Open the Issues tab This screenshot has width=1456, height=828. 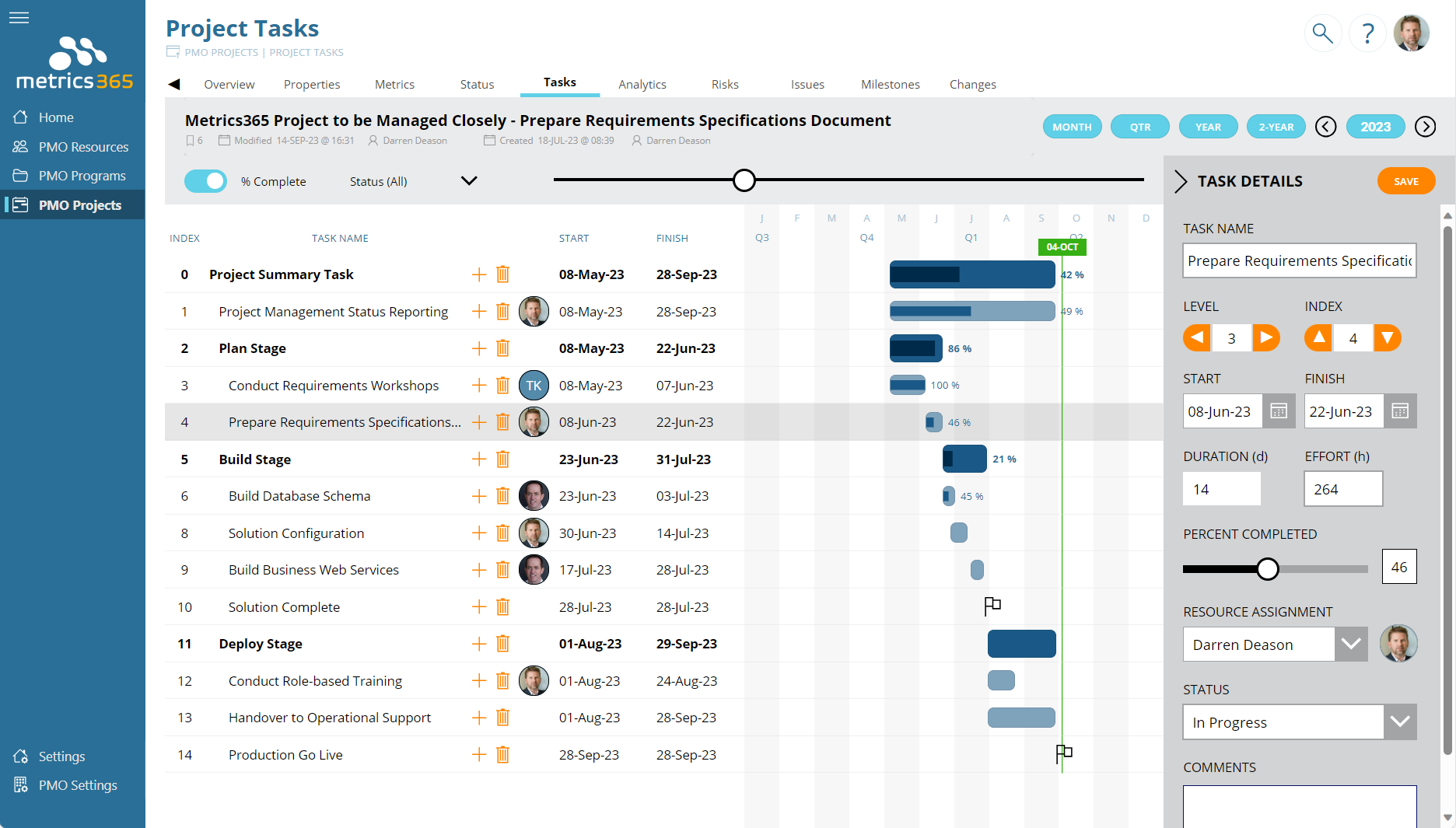click(807, 84)
